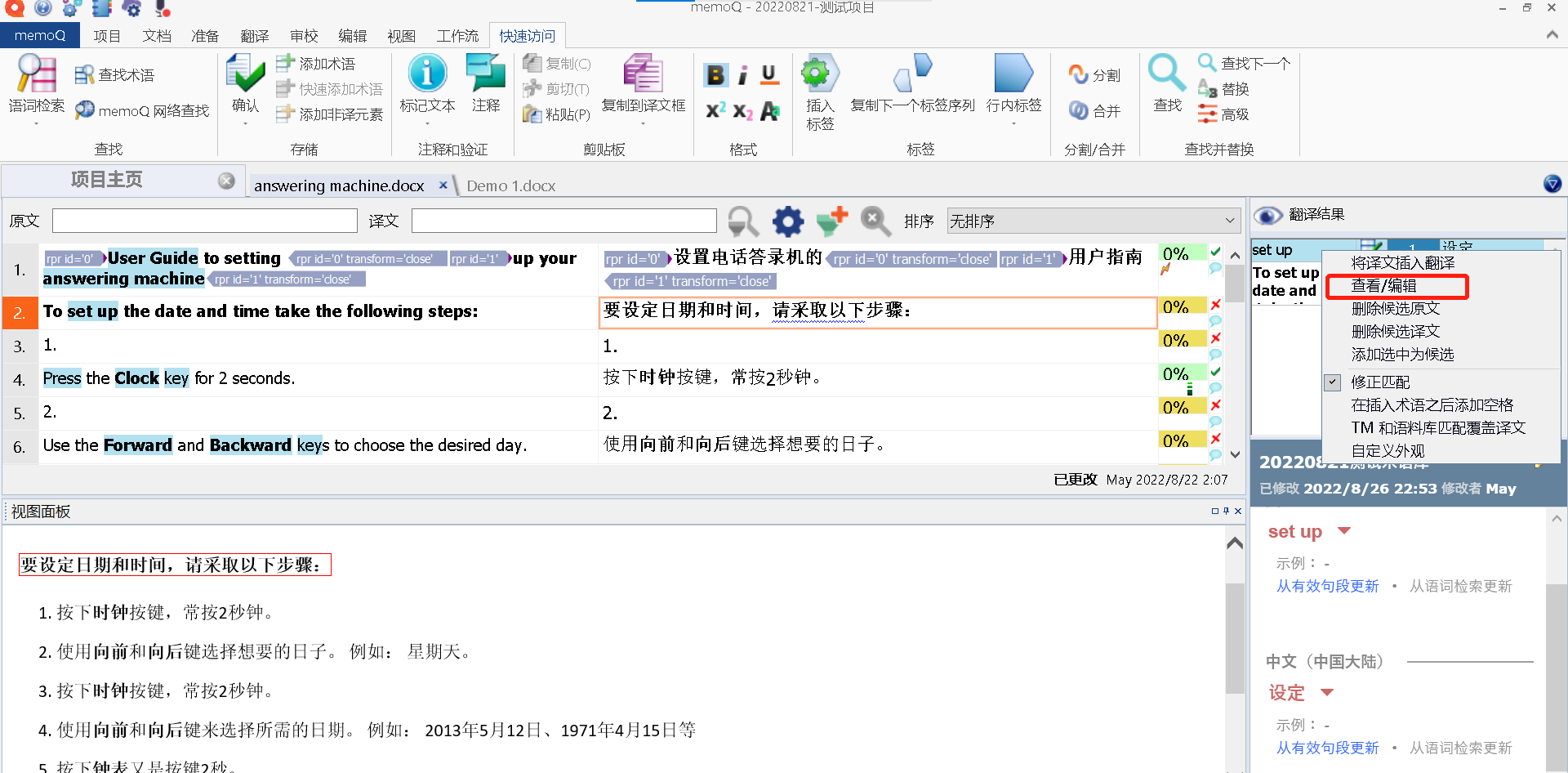Toggle the green check on segment 4

tap(1215, 372)
